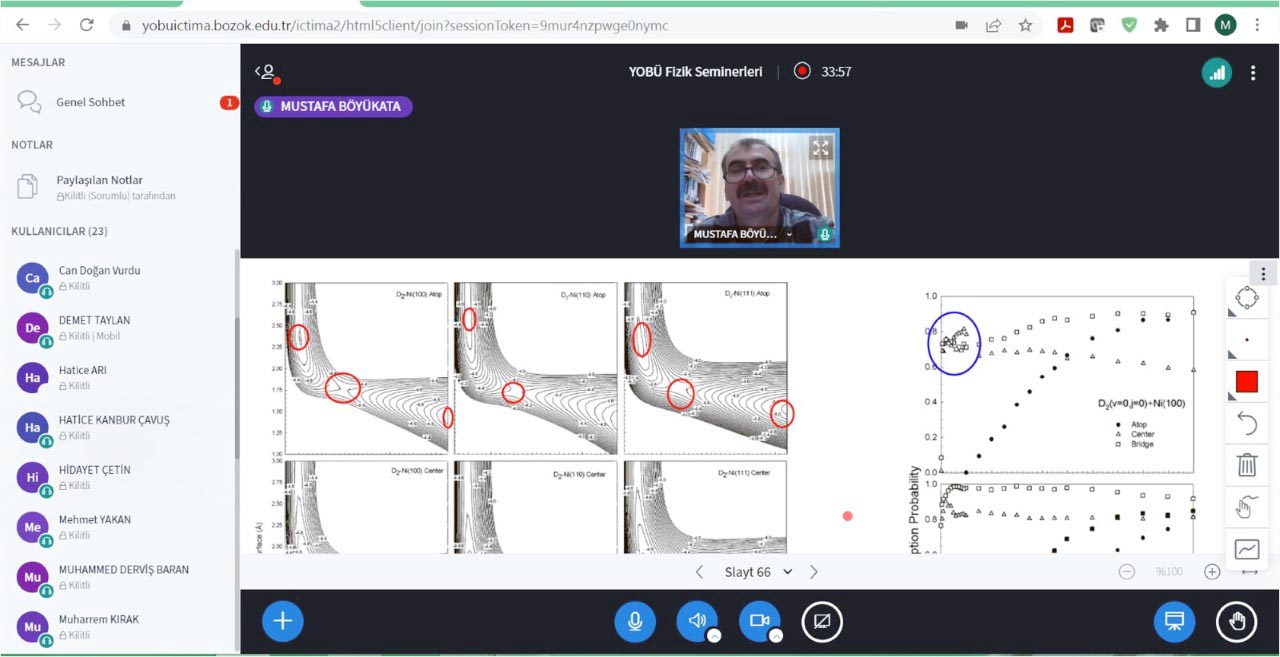This screenshot has width=1280, height=657.
Task: Toggle webcam sharing button
Action: [x=758, y=622]
